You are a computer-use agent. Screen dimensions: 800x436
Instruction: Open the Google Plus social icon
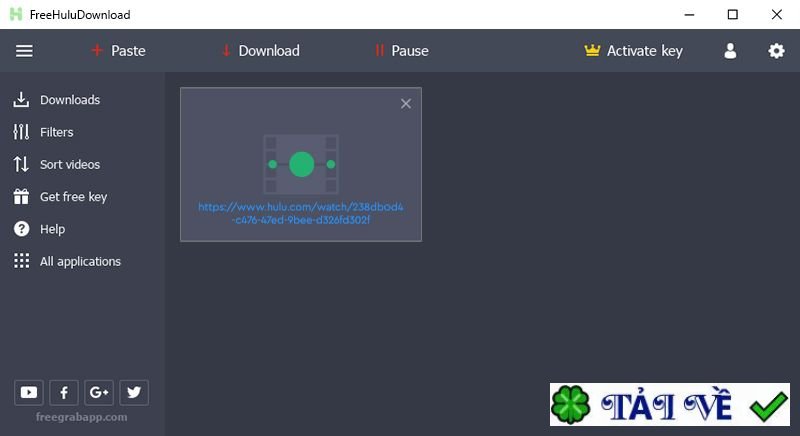pyautogui.click(x=99, y=392)
